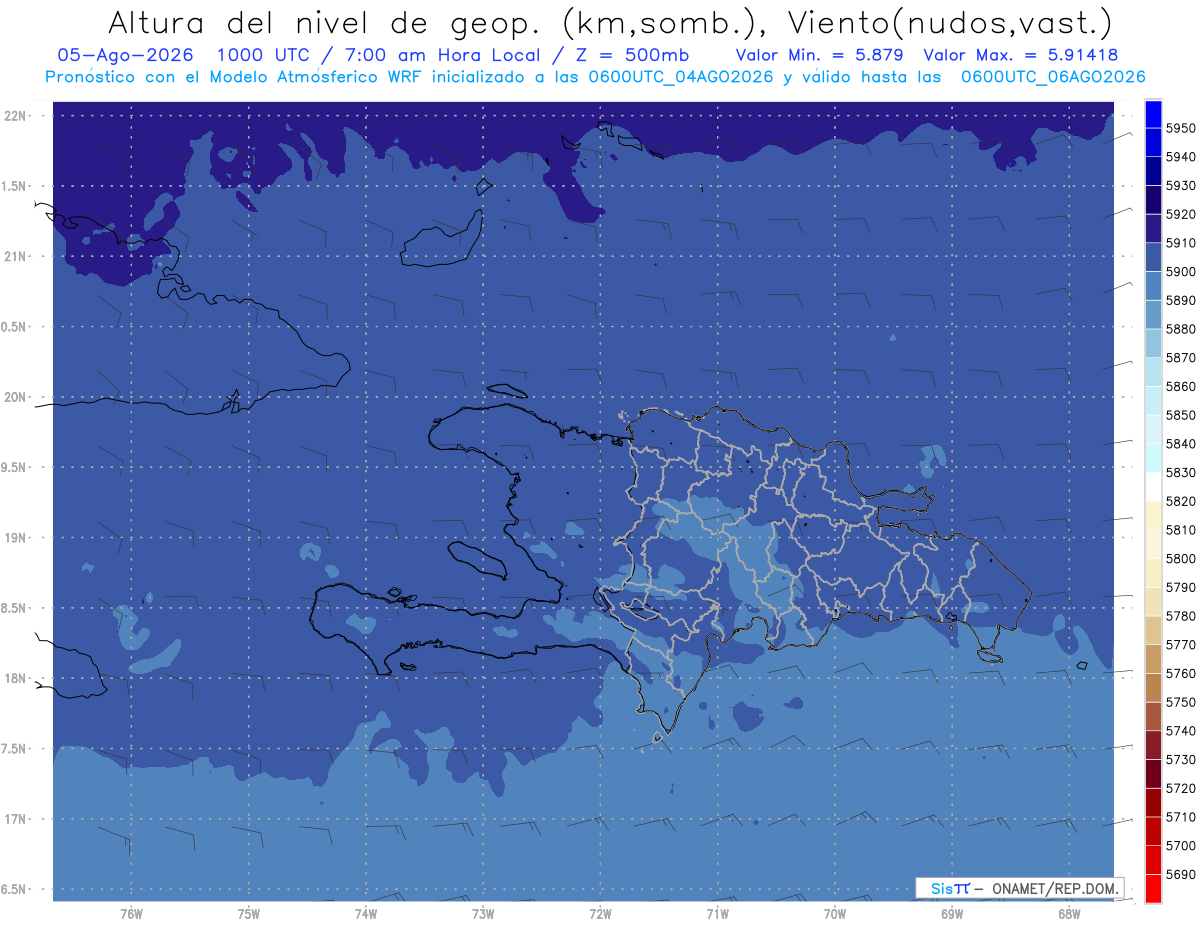Click the '19N' latitude label

point(17,538)
